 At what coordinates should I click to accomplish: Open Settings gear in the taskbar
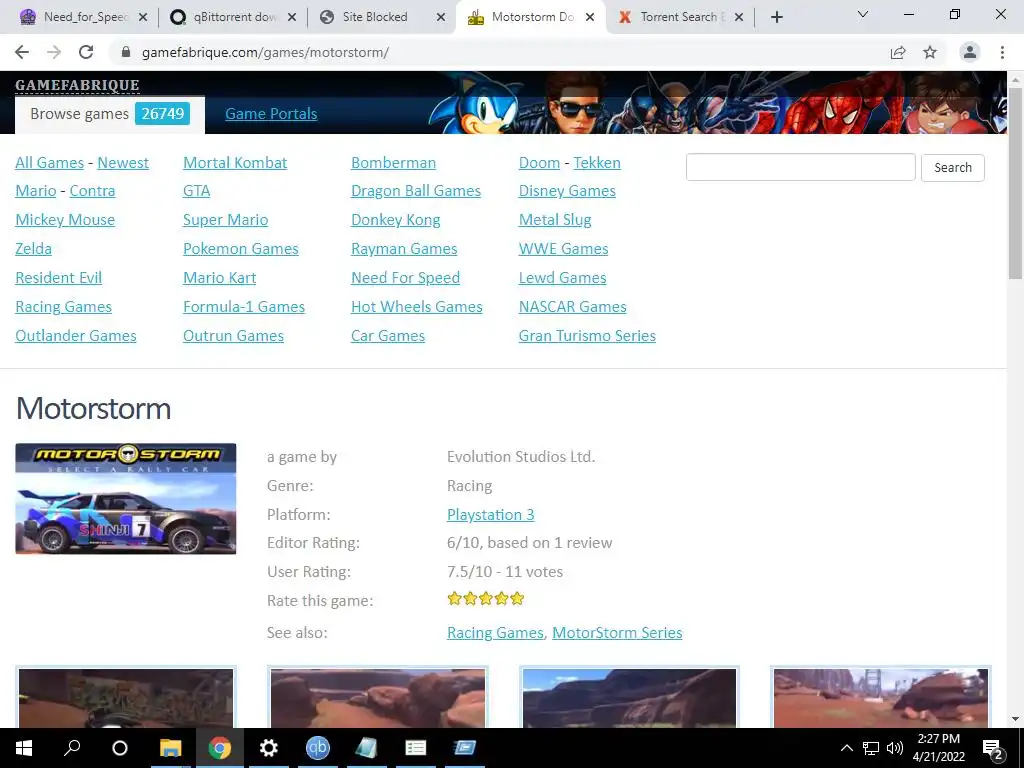click(268, 748)
